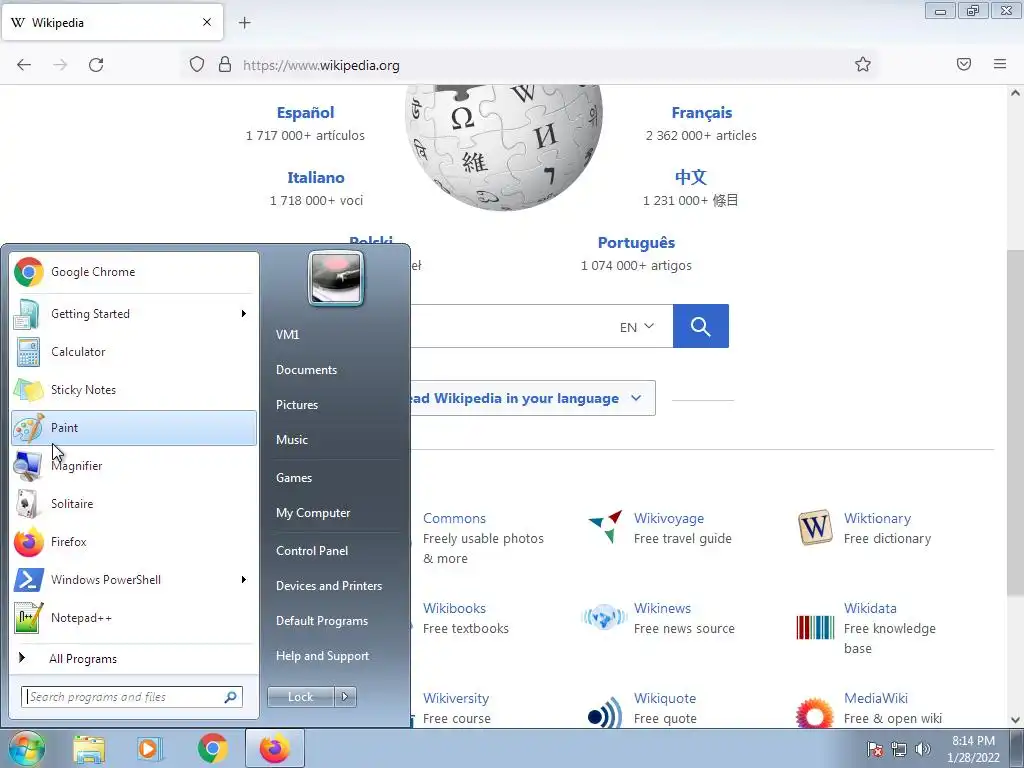The width and height of the screenshot is (1024, 768).
Task: Expand Read Wikipedia in your language
Action: [x=533, y=398]
